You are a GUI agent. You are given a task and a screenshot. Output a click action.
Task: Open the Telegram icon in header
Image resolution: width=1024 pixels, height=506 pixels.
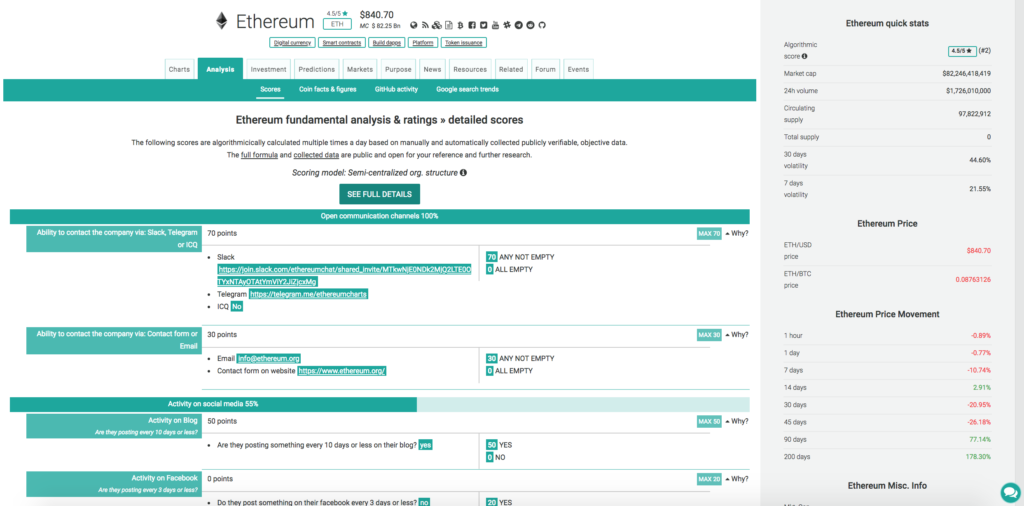(x=519, y=25)
